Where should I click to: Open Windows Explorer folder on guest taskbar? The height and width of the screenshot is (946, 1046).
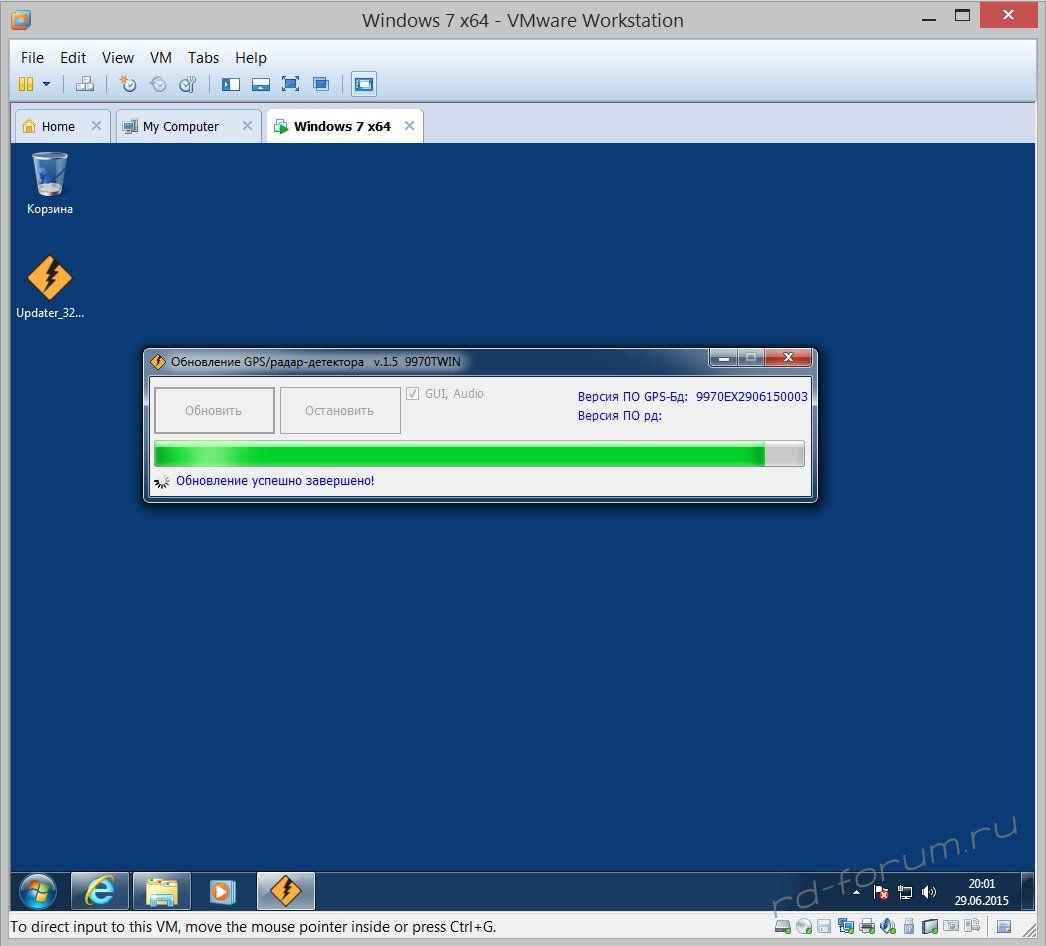coord(162,891)
